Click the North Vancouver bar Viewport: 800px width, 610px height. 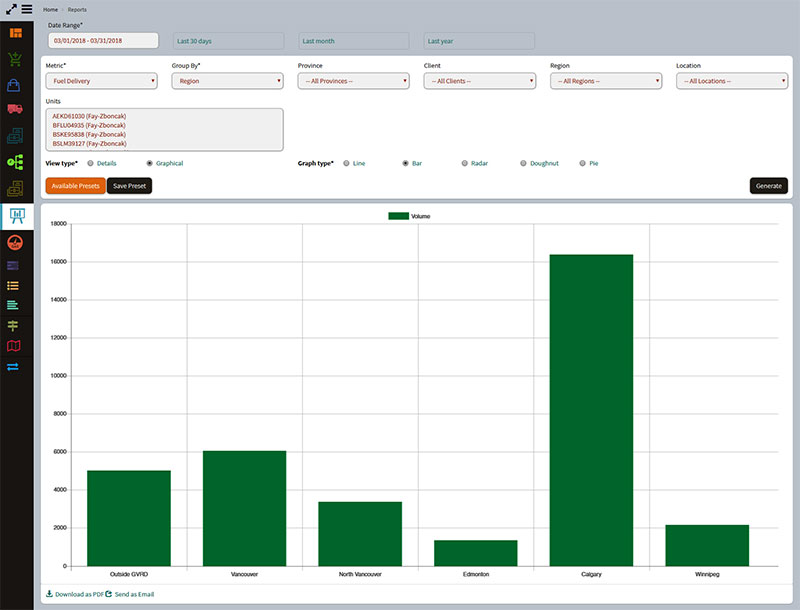360,533
